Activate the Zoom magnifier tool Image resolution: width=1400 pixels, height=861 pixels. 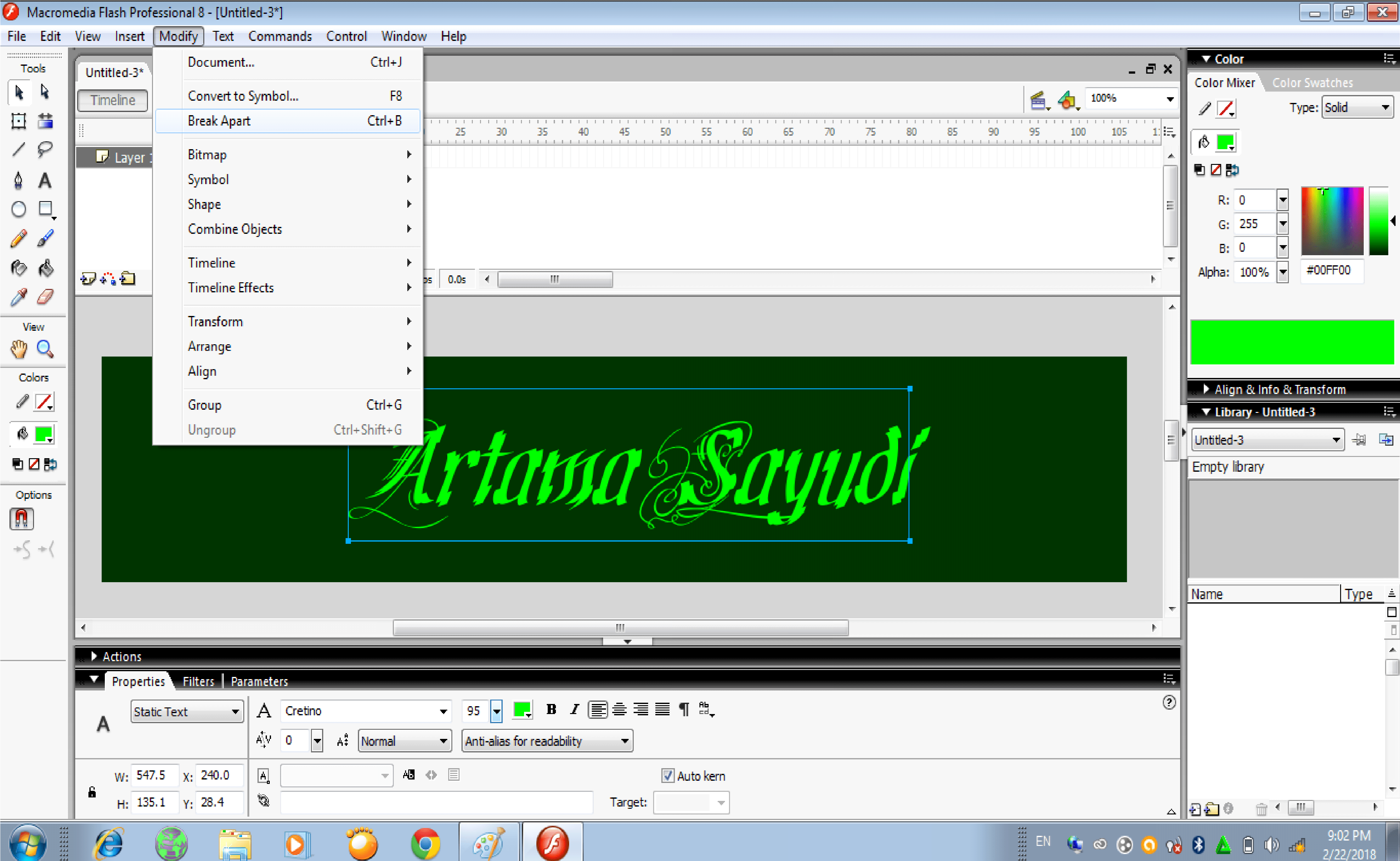45,349
